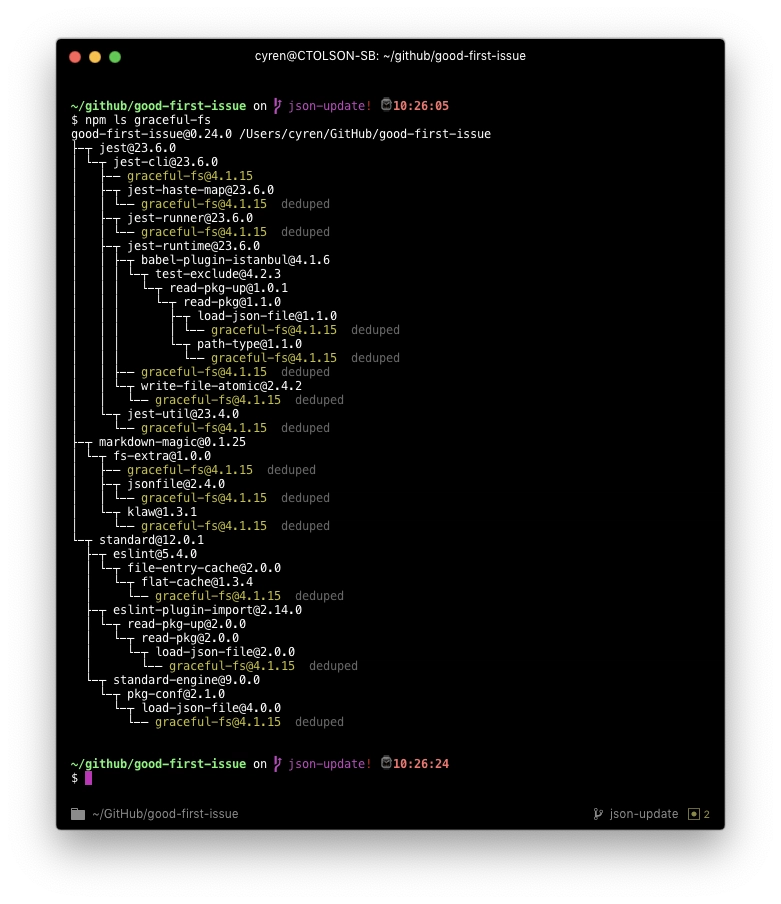This screenshot has width=781, height=904.
Task: Click the standard-engine@9.0.0 row
Action: tap(186, 680)
